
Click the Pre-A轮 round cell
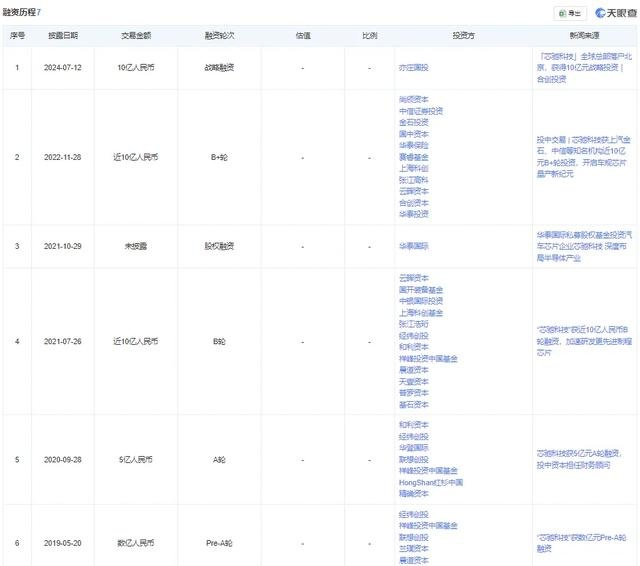(x=219, y=543)
